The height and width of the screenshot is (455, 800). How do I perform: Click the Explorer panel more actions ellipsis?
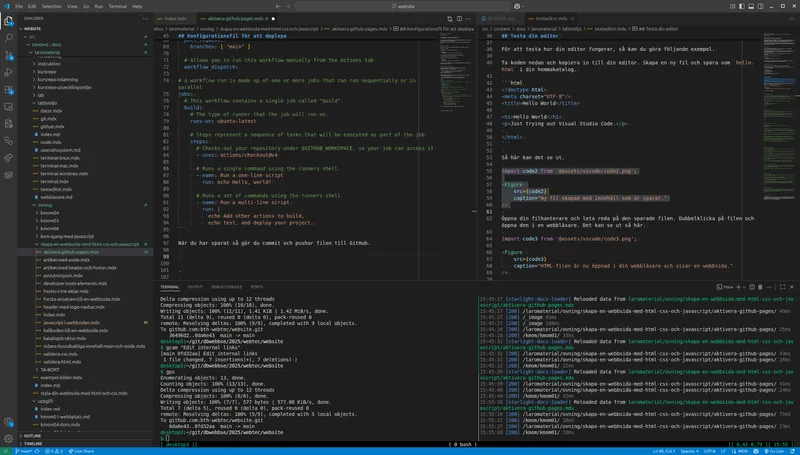(145, 18)
